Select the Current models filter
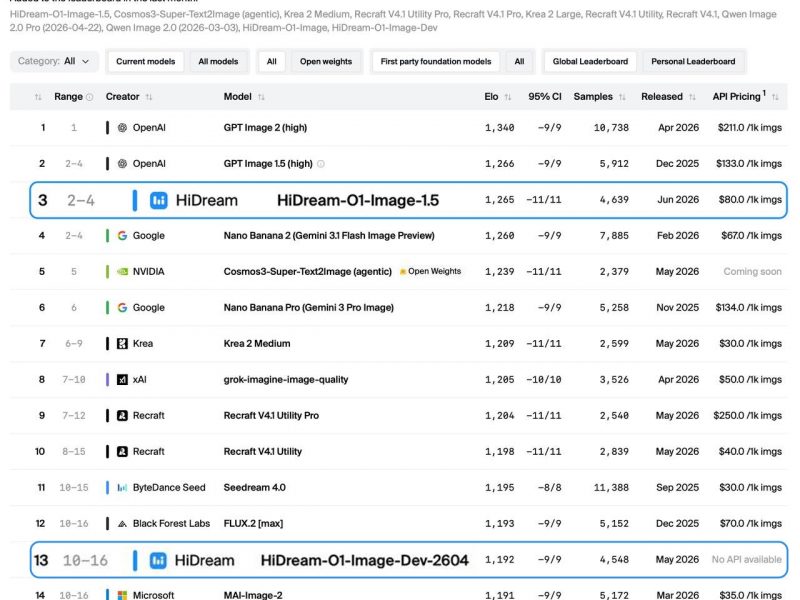Image resolution: width=800 pixels, height=600 pixels. coord(145,61)
